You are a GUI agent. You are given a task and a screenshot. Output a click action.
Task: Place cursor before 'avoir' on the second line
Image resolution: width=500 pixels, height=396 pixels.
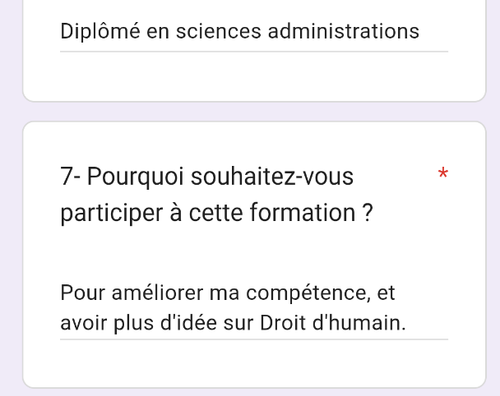[61, 323]
